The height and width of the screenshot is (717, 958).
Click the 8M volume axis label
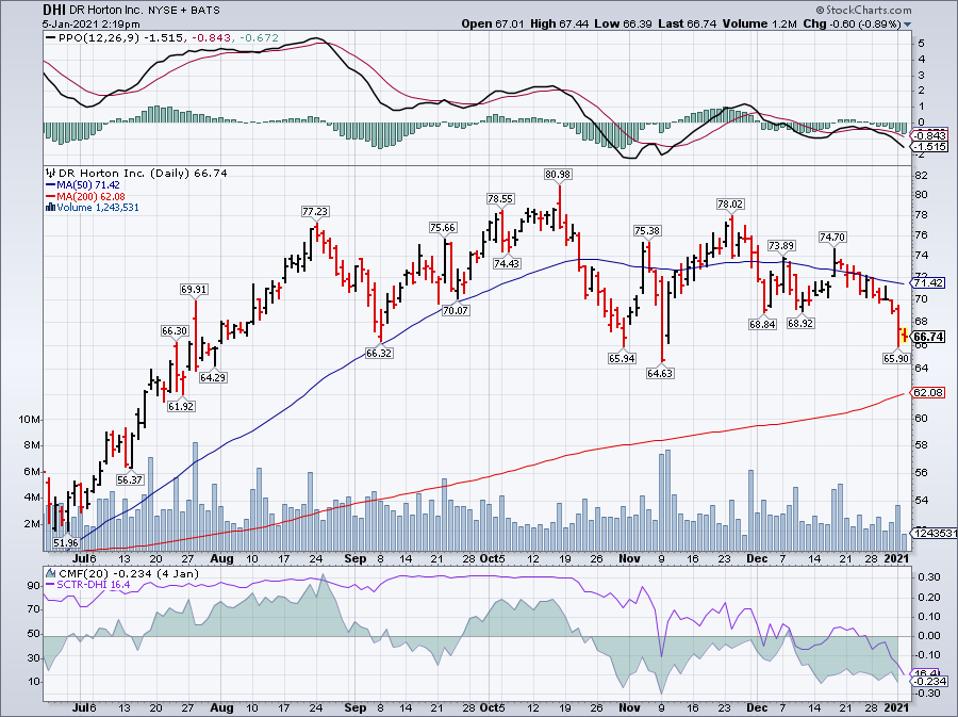coord(32,446)
